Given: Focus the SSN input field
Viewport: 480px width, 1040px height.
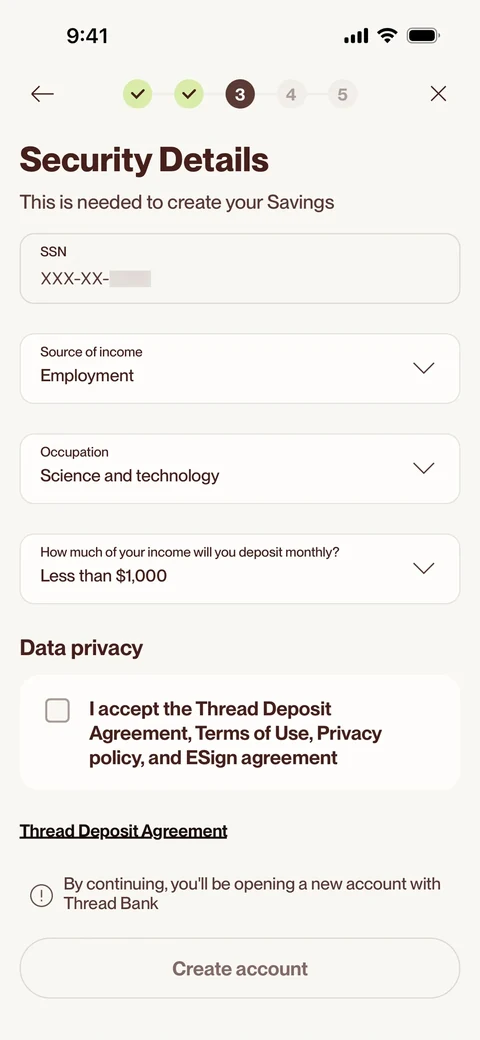Looking at the screenshot, I should click(240, 268).
